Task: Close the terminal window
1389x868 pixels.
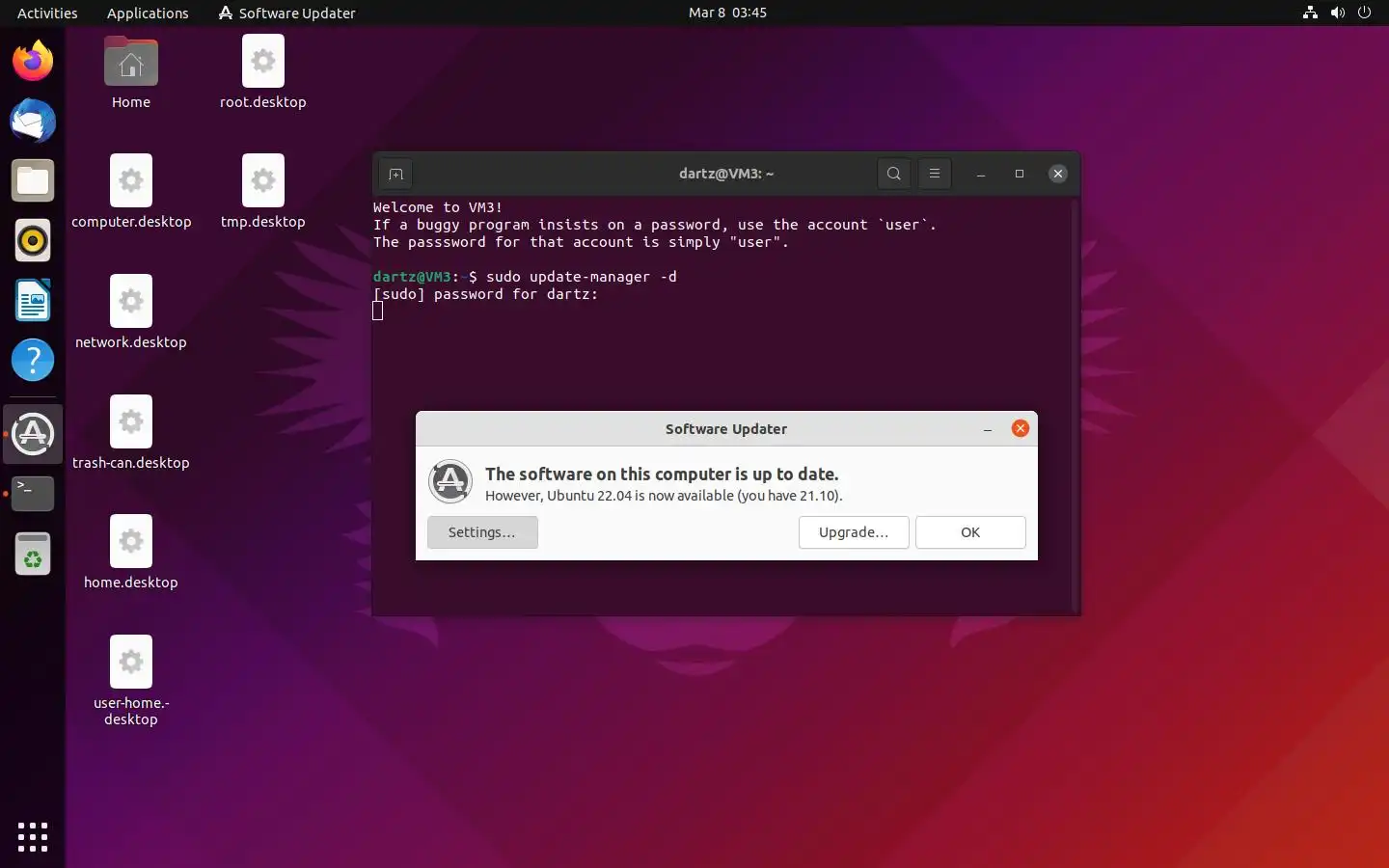Action: click(x=1058, y=174)
